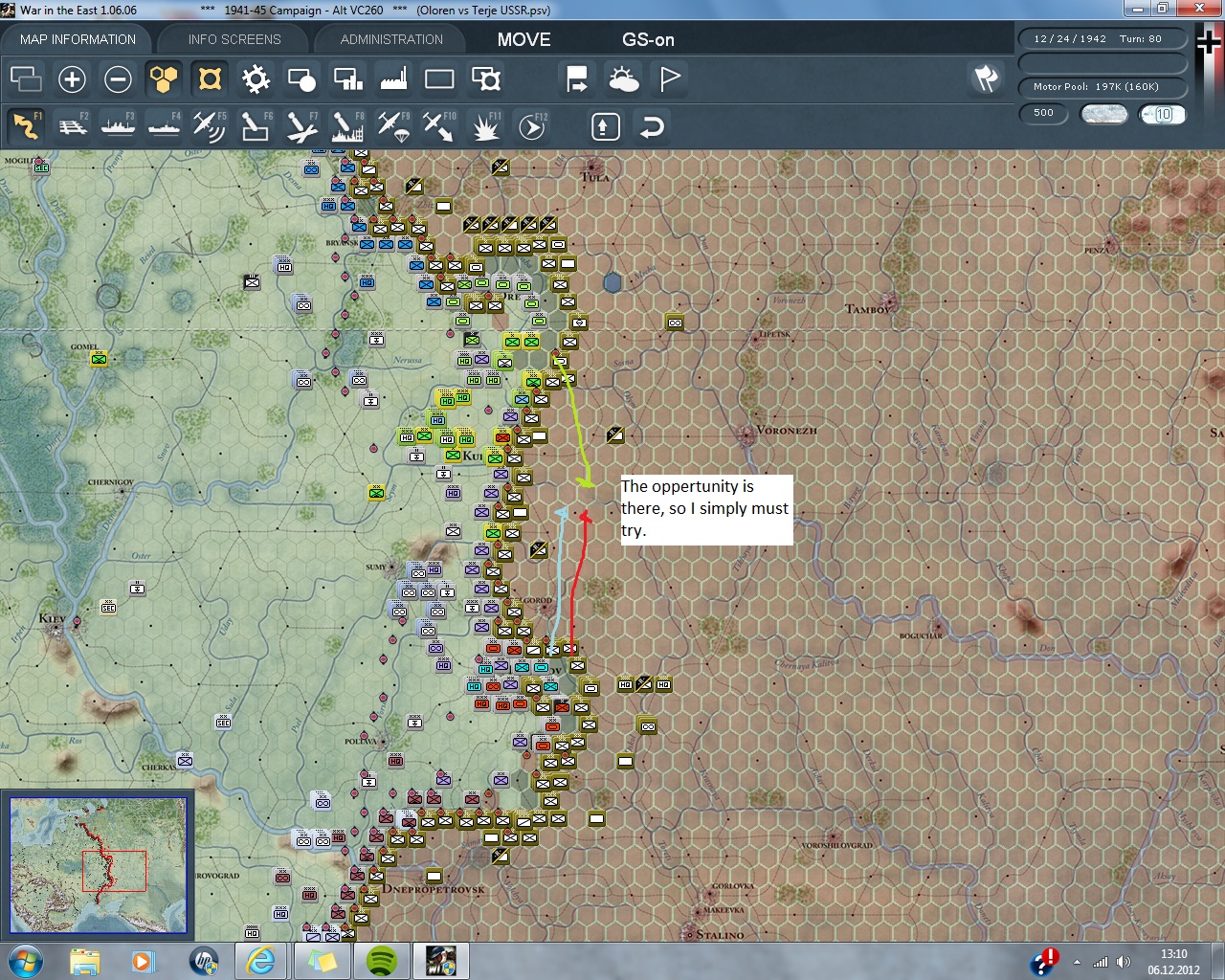Viewport: 1225px width, 980px height.
Task: Click the number 10 indicator pill
Action: coord(1163,114)
